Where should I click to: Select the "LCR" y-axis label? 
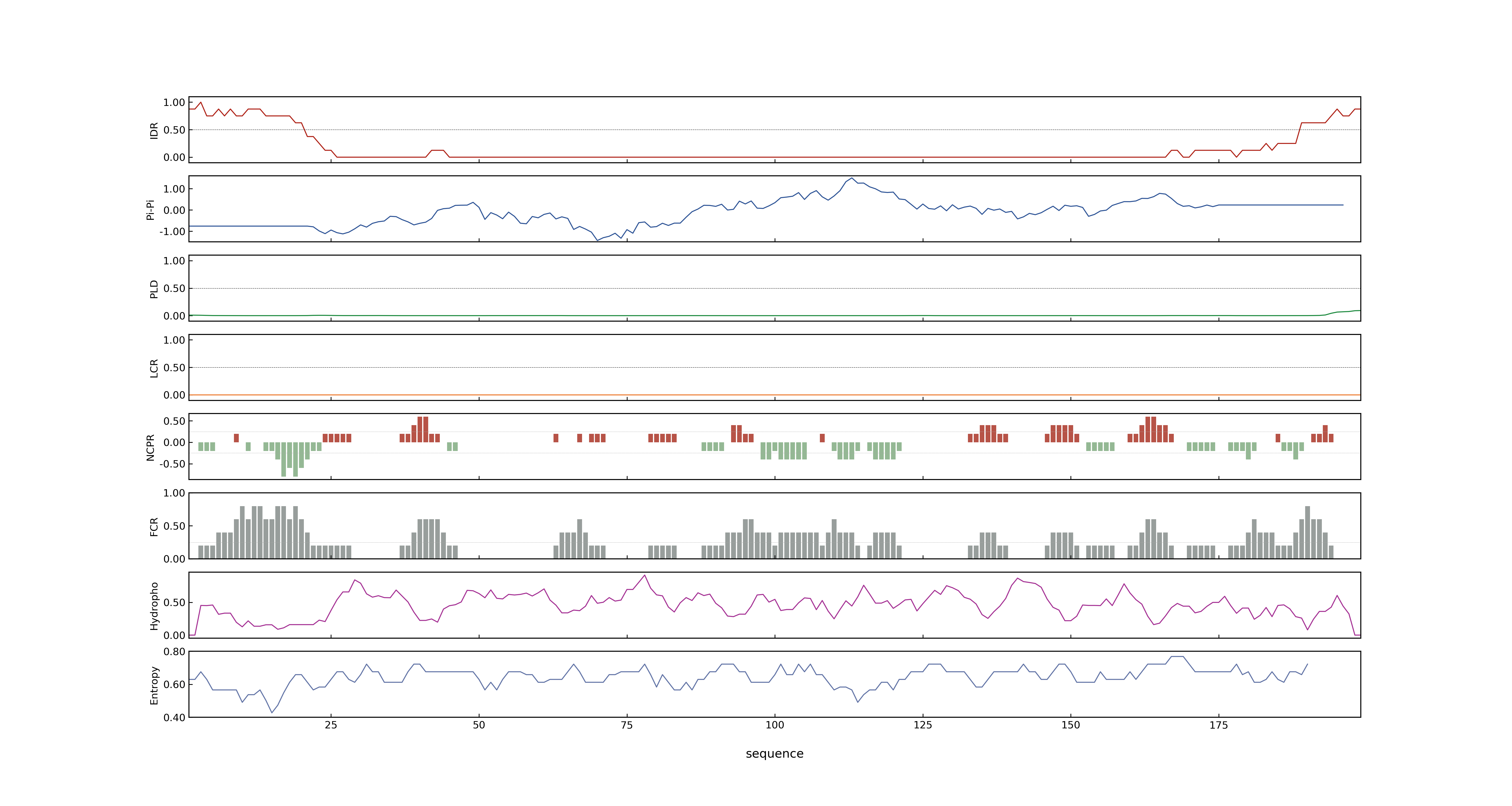(x=154, y=368)
